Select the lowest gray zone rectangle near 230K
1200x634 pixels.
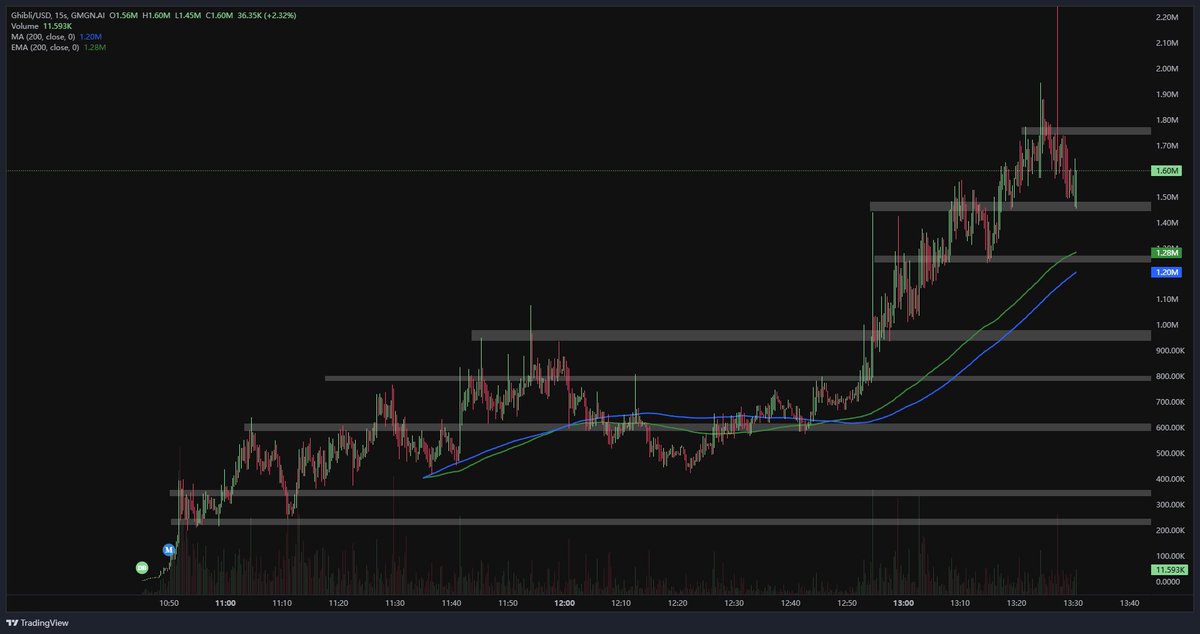(660, 521)
